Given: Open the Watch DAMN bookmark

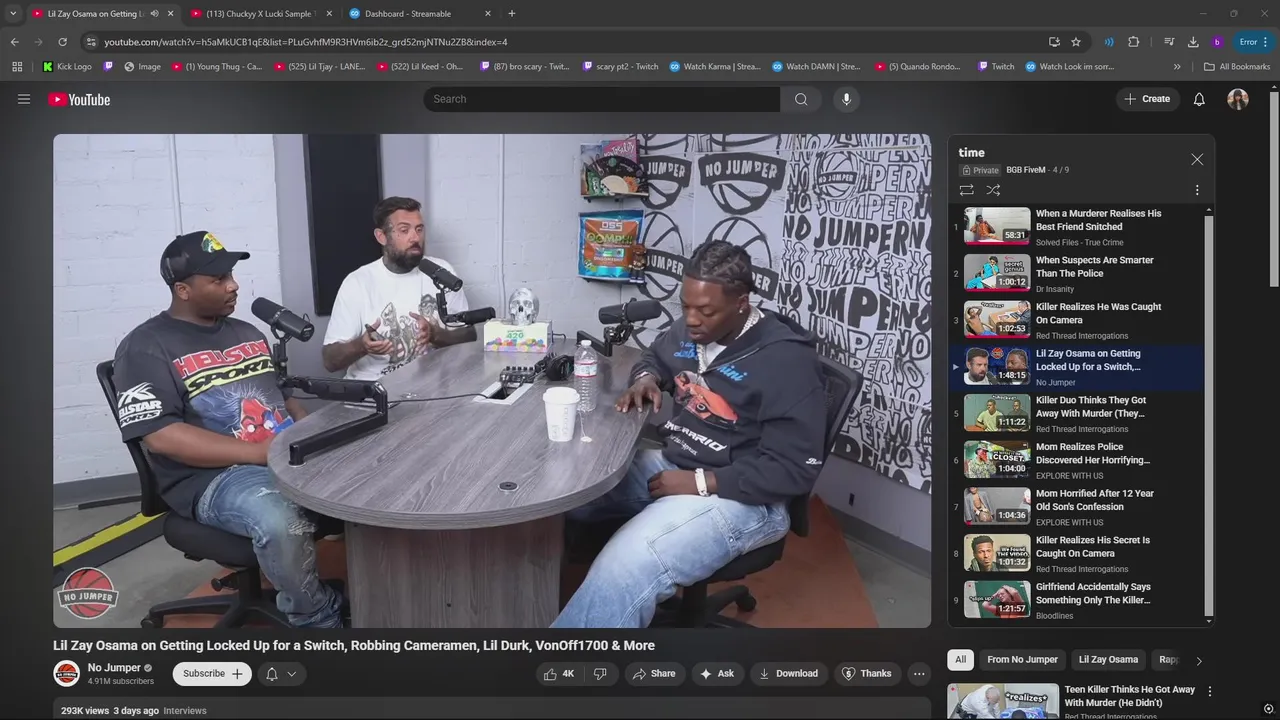Looking at the screenshot, I should coord(815,67).
